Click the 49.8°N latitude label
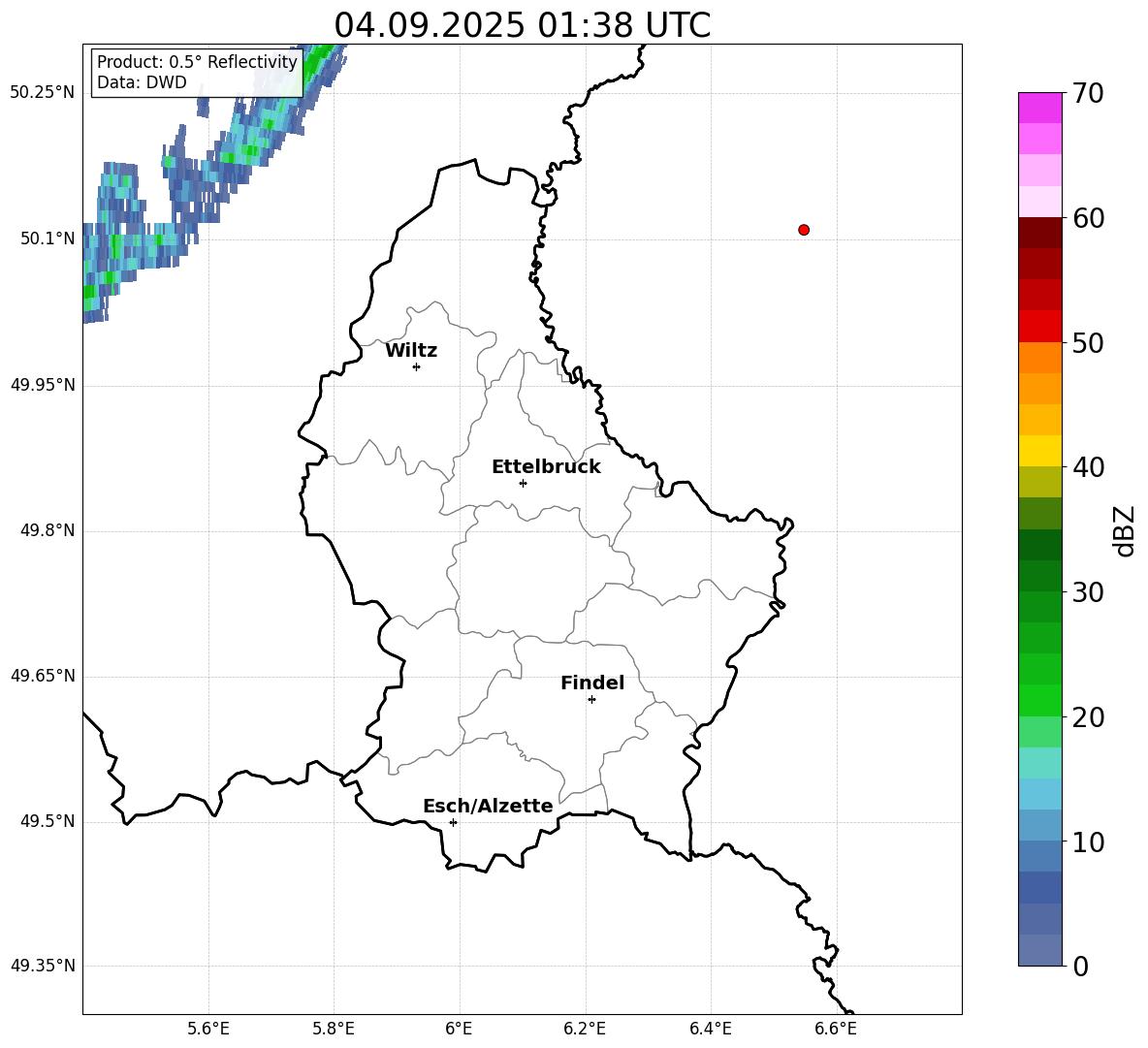This screenshot has height=1048, width=1148. pos(48,530)
